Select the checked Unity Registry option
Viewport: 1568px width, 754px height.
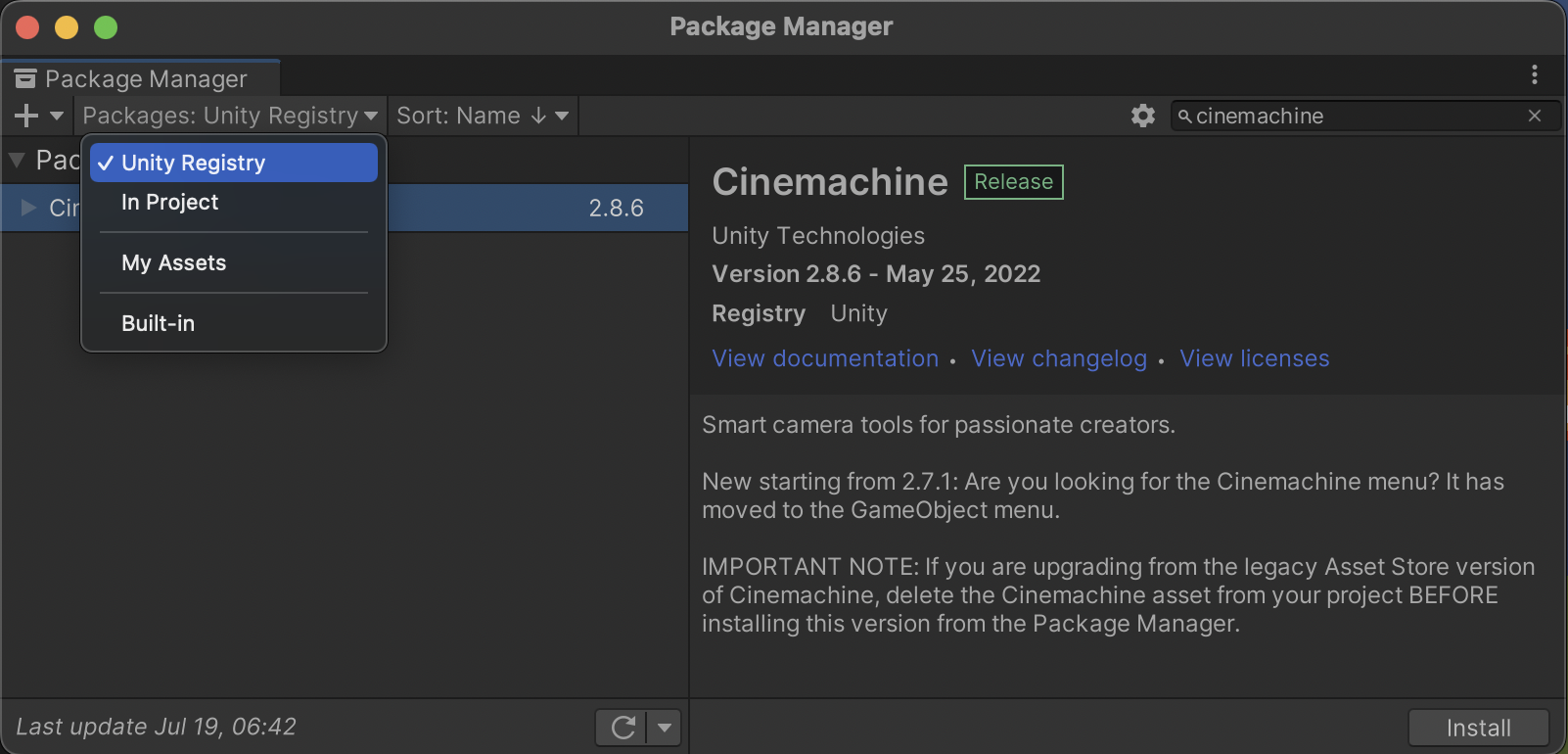233,163
